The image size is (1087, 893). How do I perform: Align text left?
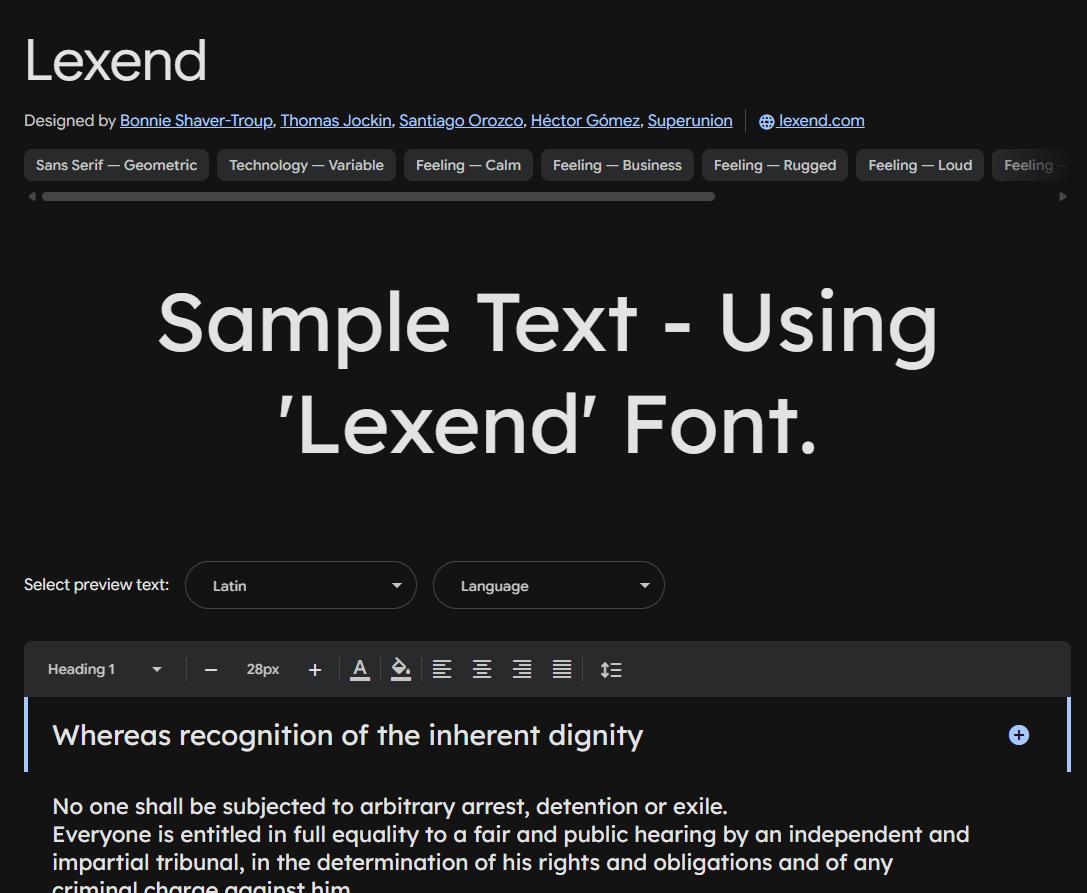click(x=442, y=670)
